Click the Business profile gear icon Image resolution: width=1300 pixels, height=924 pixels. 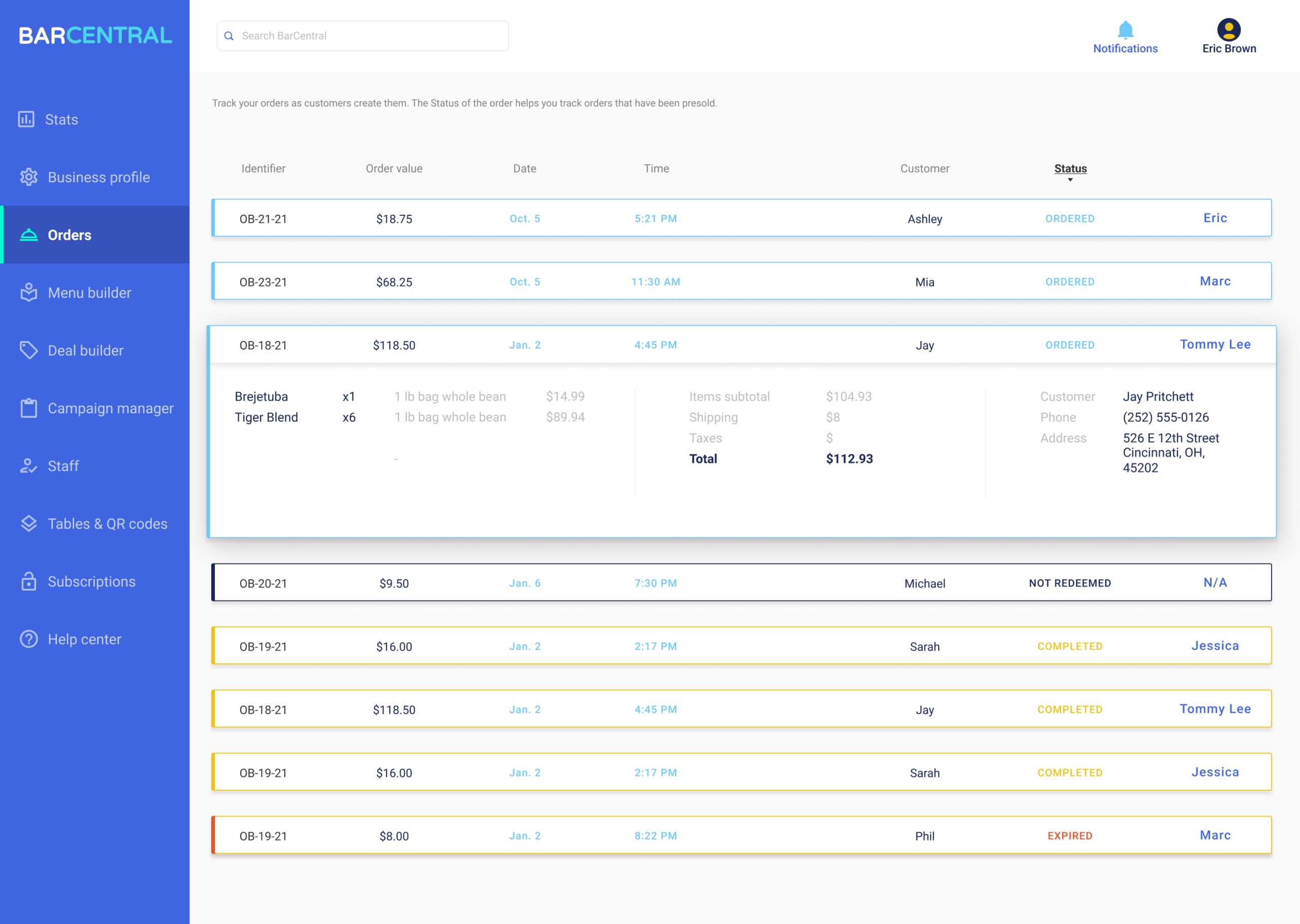pyautogui.click(x=28, y=177)
